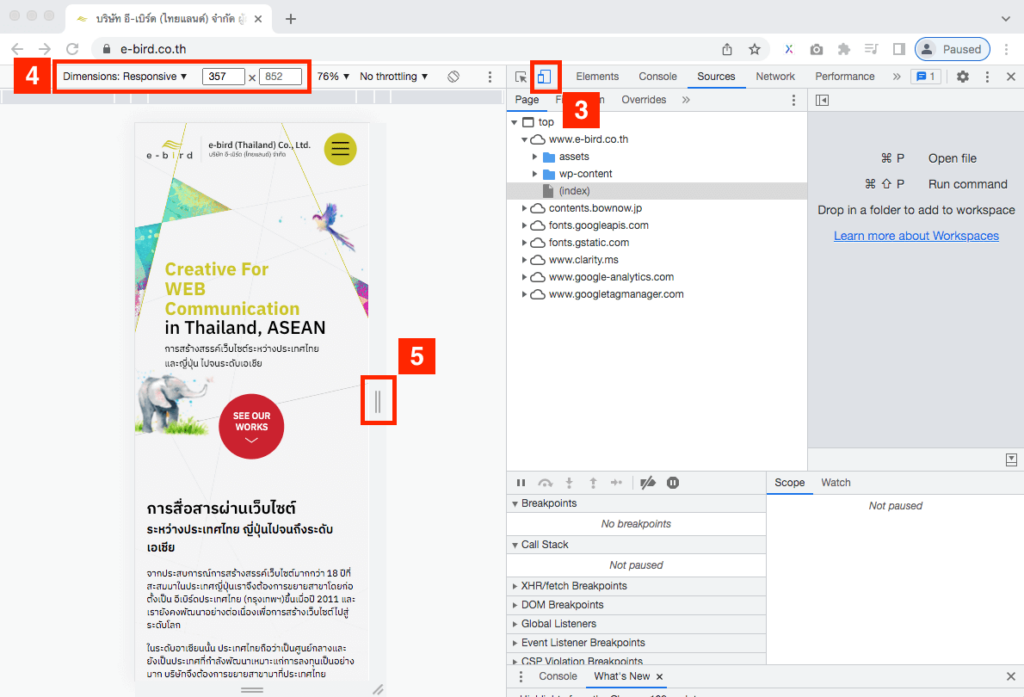Enable pause on exceptions
1024x697 pixels.
click(x=672, y=483)
